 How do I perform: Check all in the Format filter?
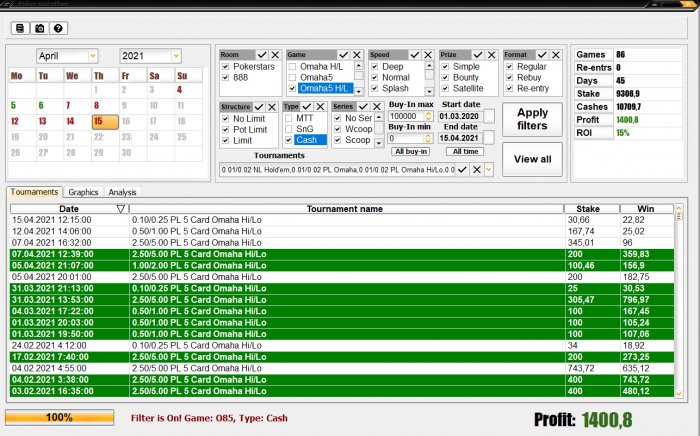click(542, 55)
